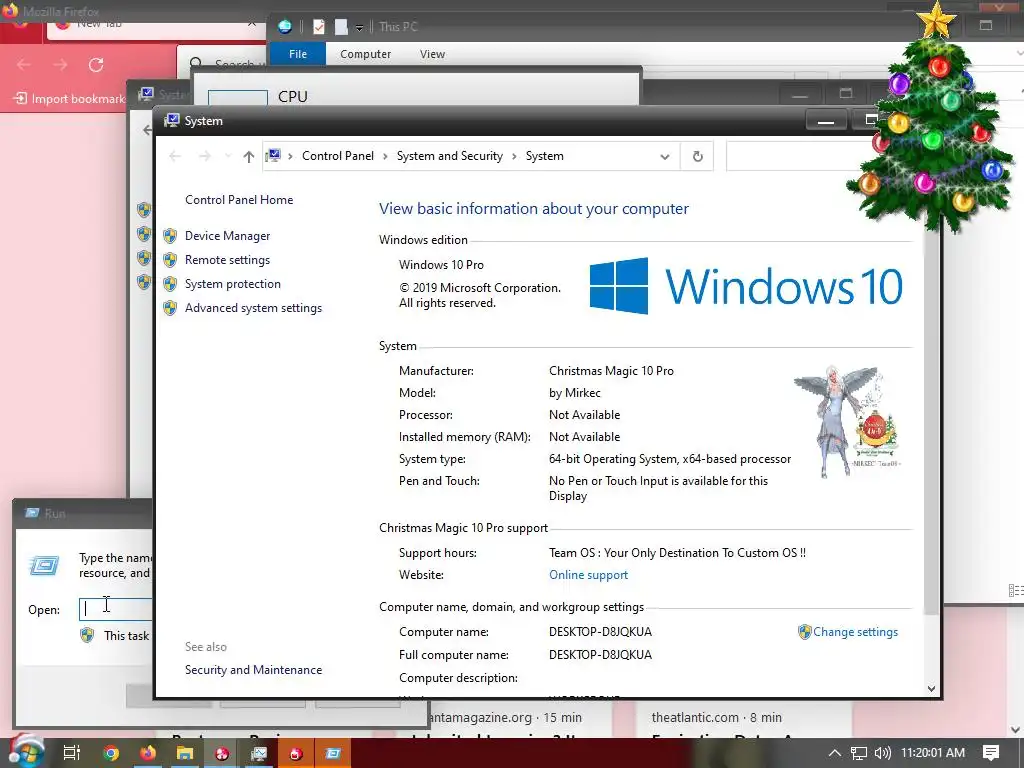Viewport: 1024px width, 768px height.
Task: Open Customize Quick Access Toolbar dropdown in This PC
Action: click(359, 27)
